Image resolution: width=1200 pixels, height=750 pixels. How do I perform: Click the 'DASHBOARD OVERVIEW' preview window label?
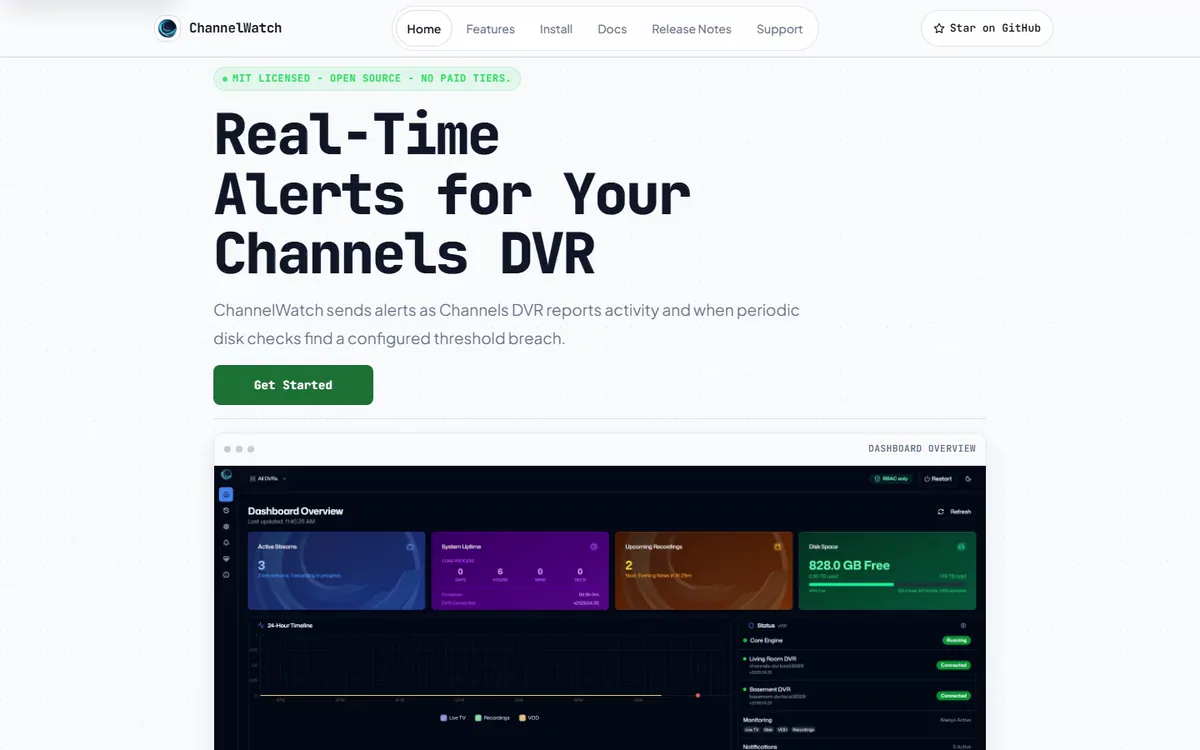coord(922,449)
